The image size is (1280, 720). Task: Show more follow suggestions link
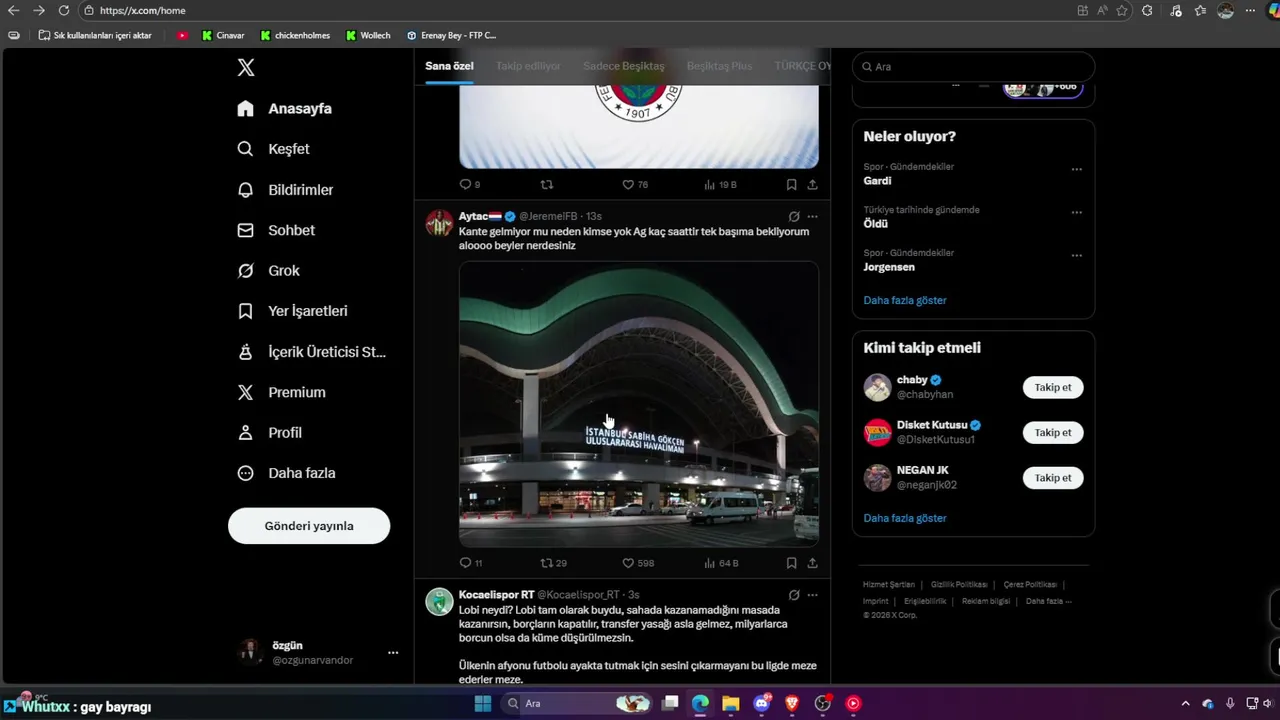[905, 518]
